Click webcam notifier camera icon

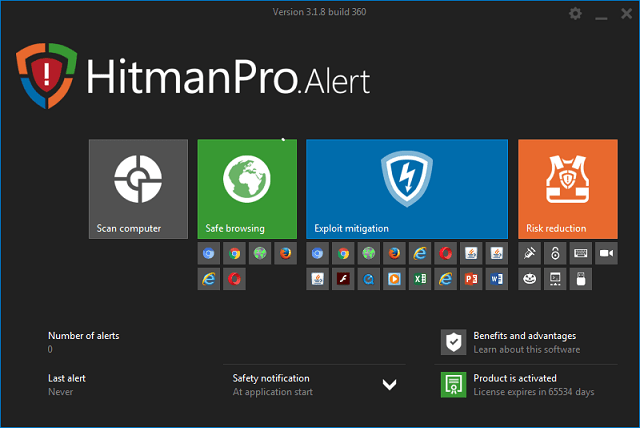click(x=607, y=253)
